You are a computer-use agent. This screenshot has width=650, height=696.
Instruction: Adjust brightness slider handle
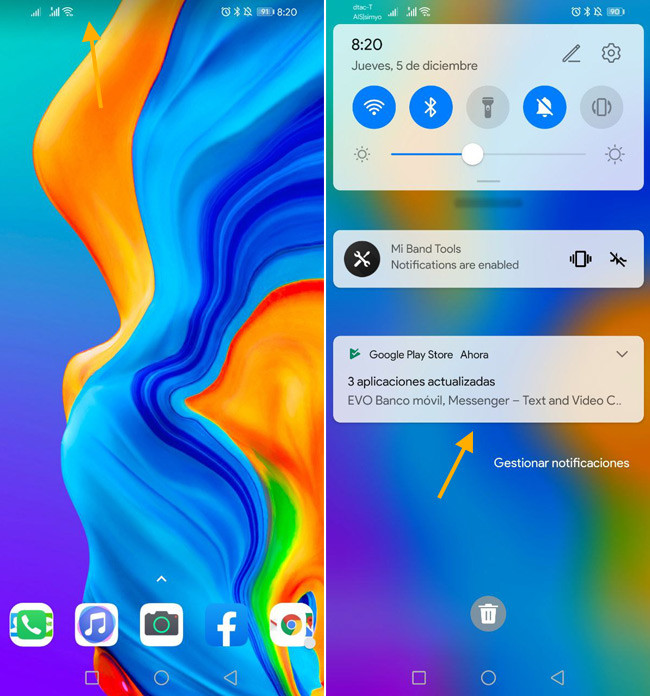pyautogui.click(x=472, y=154)
